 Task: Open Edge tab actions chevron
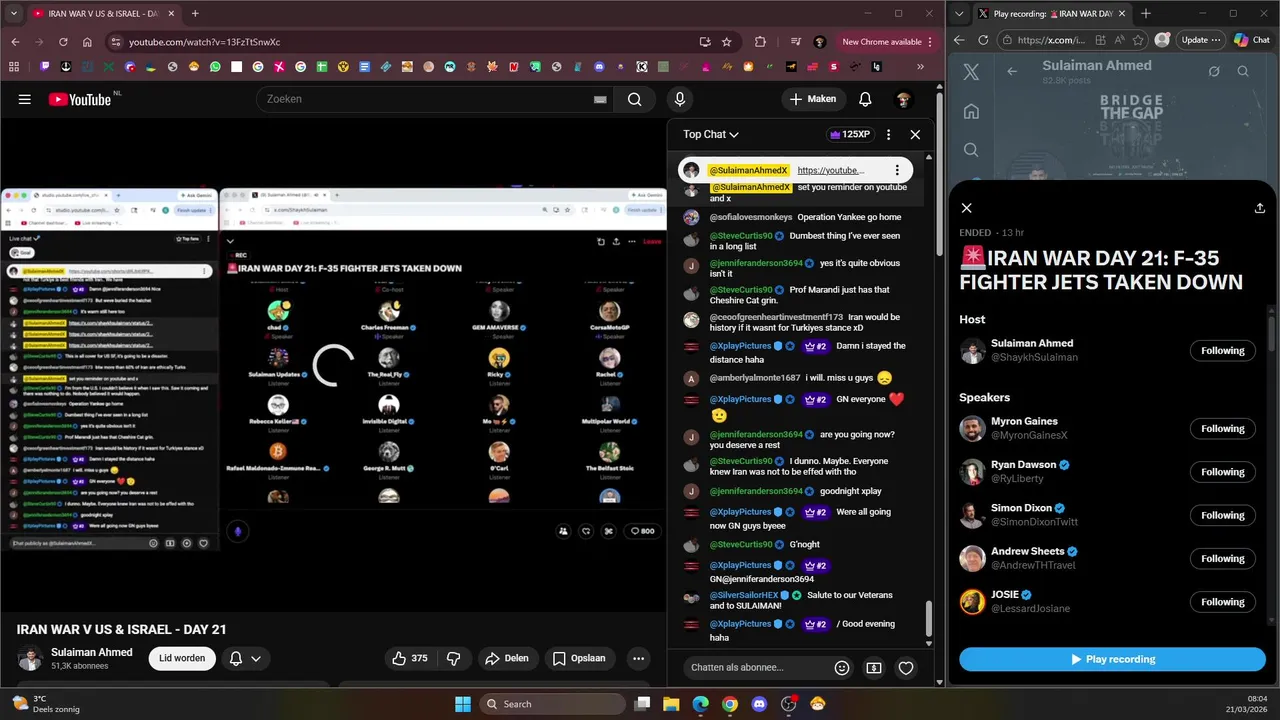tap(961, 14)
